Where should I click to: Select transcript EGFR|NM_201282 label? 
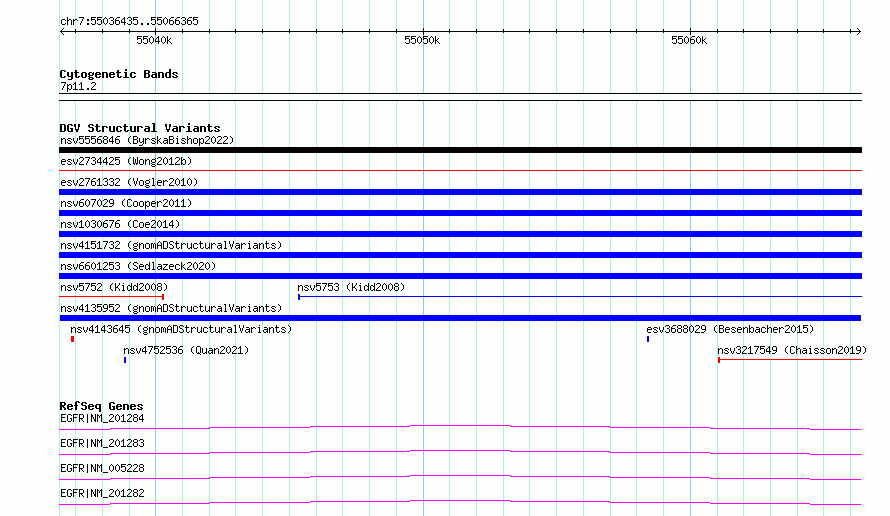pos(102,493)
